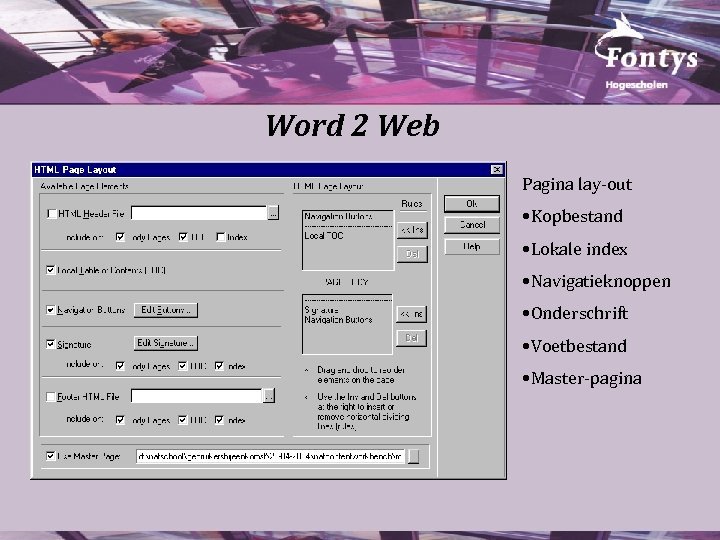Select Navigation Buttons in top layout list

[x=338, y=216]
